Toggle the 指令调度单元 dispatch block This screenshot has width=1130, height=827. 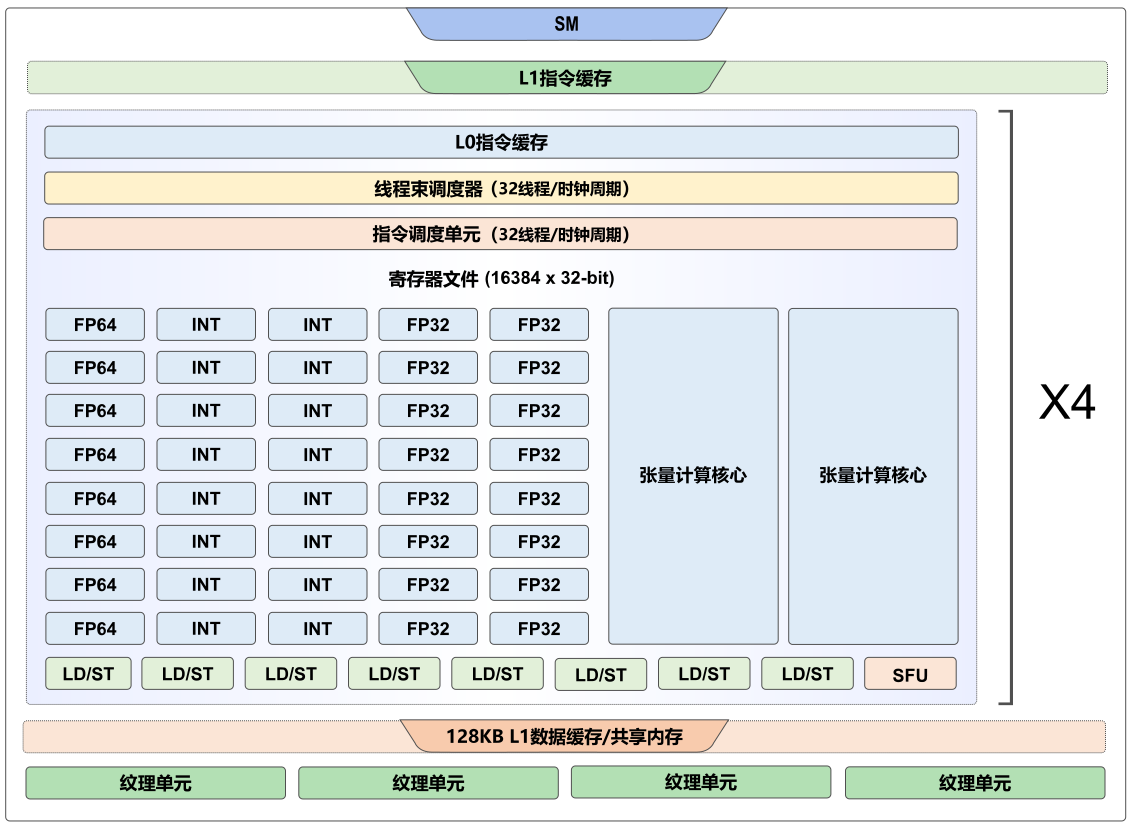[500, 234]
